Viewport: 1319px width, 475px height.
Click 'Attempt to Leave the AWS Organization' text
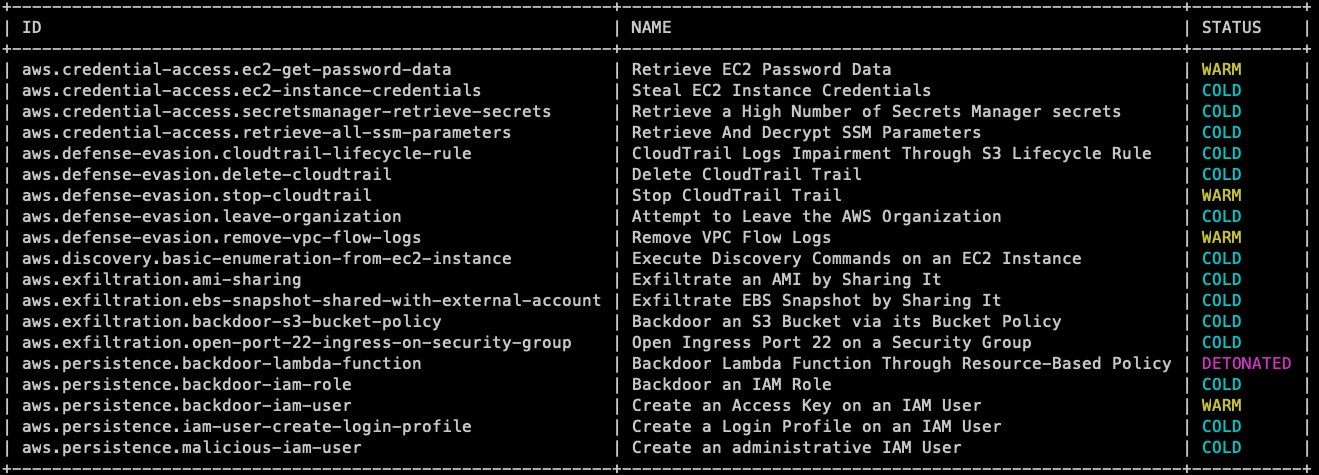point(816,217)
